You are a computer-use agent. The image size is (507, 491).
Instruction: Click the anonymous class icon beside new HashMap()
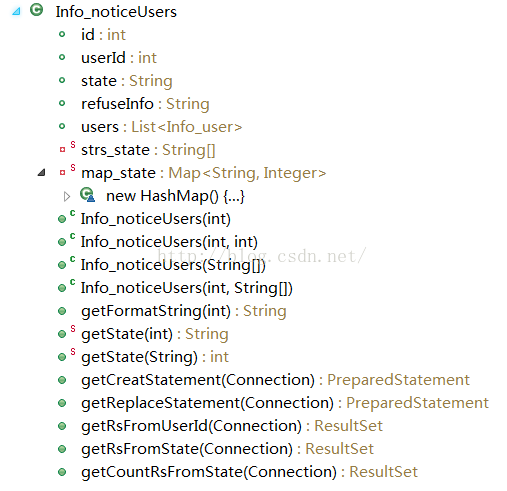pyautogui.click(x=87, y=195)
